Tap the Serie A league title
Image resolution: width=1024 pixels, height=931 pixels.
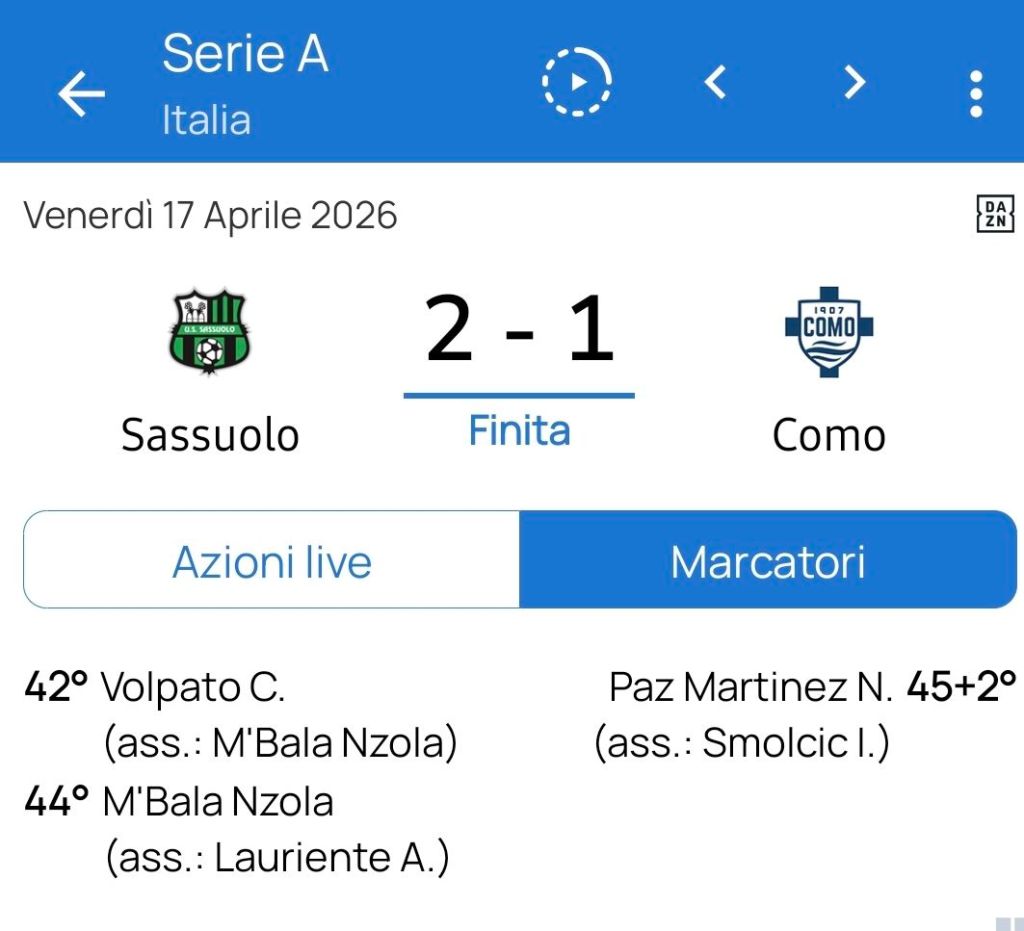[245, 54]
